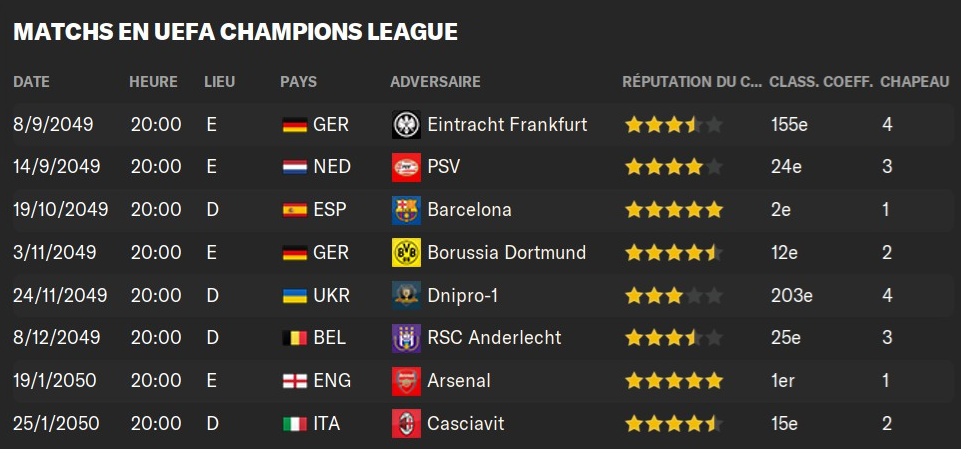Sort by CHAPEAU column header
This screenshot has height=449, width=961.
point(914,82)
